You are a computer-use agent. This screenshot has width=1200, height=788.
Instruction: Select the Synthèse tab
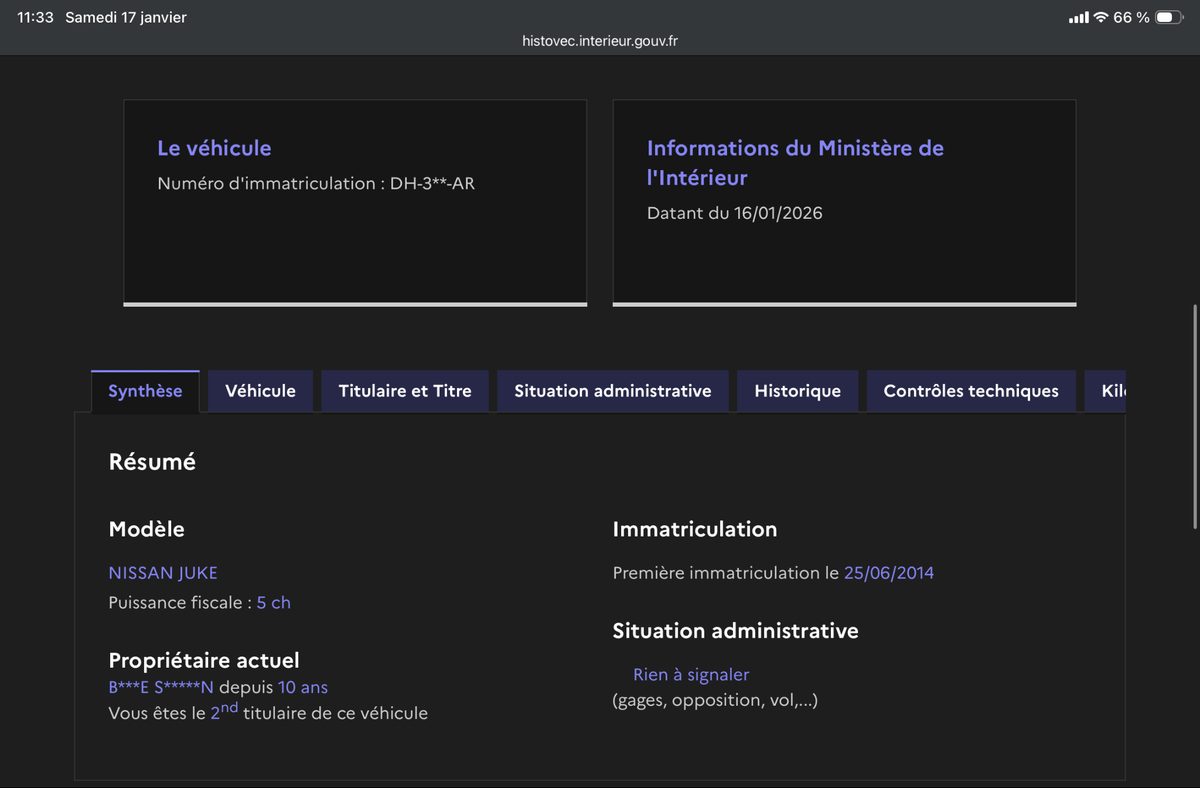click(x=145, y=391)
